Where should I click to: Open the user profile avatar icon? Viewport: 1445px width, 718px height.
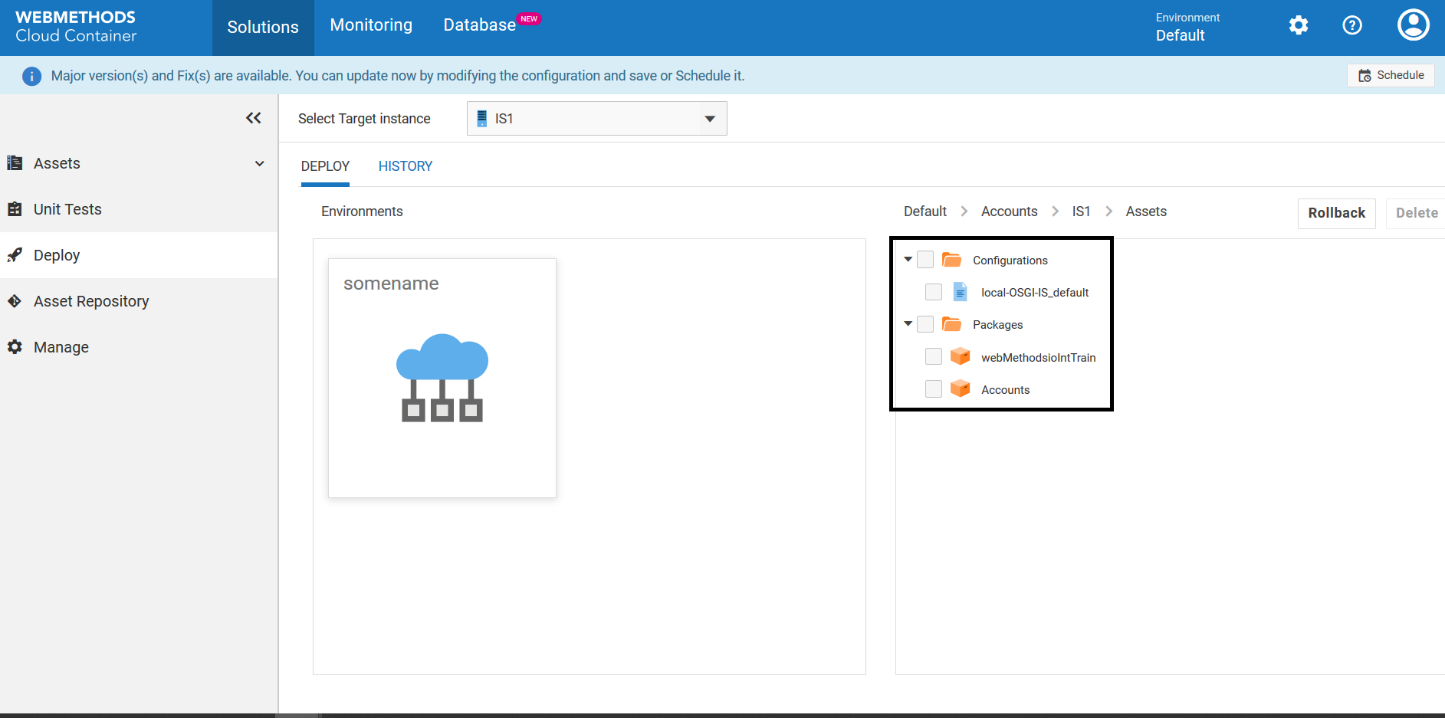[1413, 25]
